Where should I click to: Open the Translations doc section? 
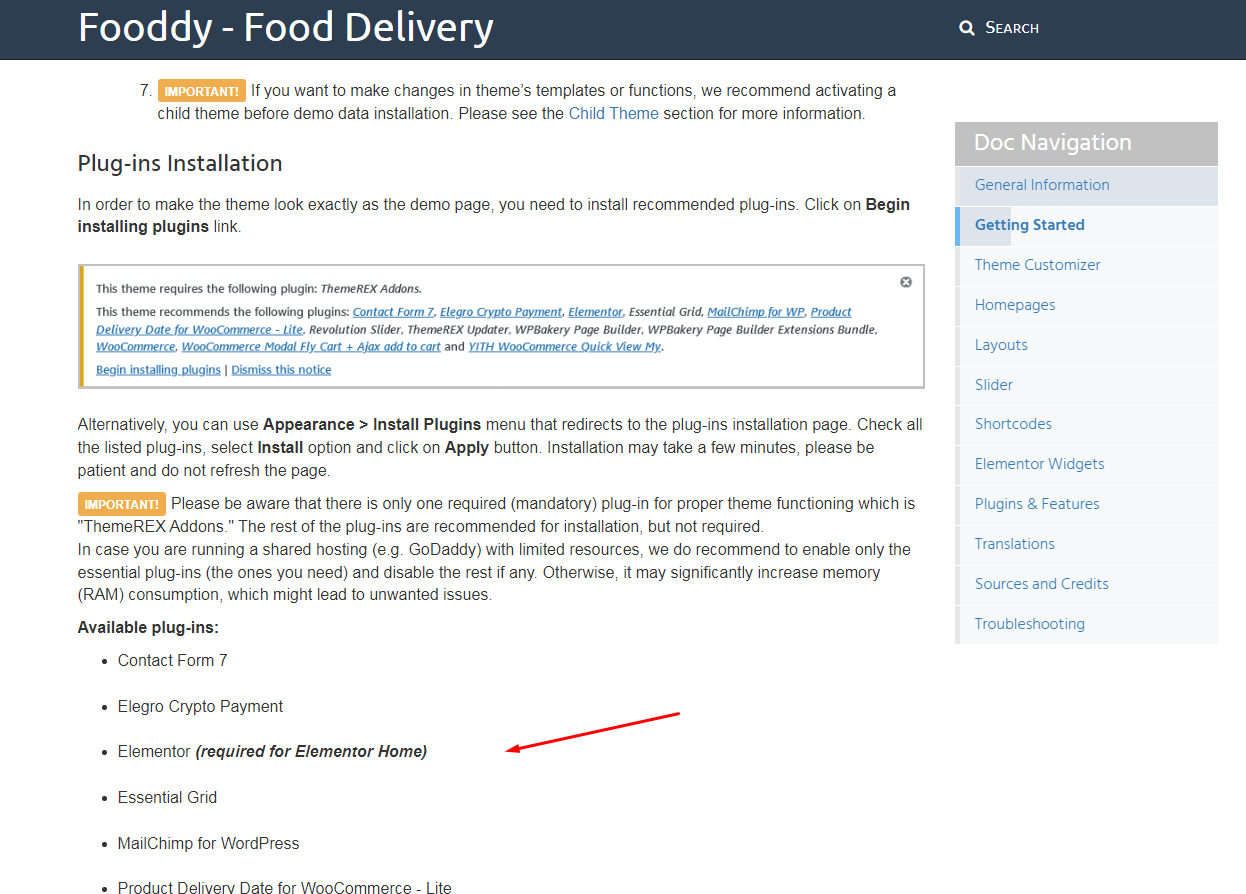pyautogui.click(x=1086, y=544)
